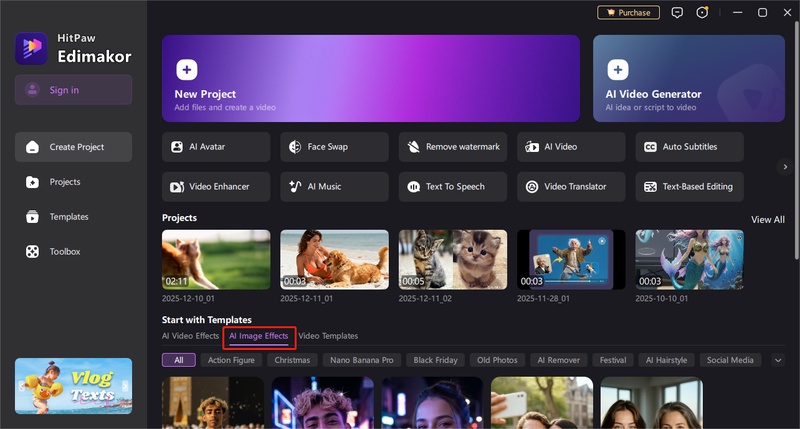Launch the Text To Speech tool

(452, 187)
